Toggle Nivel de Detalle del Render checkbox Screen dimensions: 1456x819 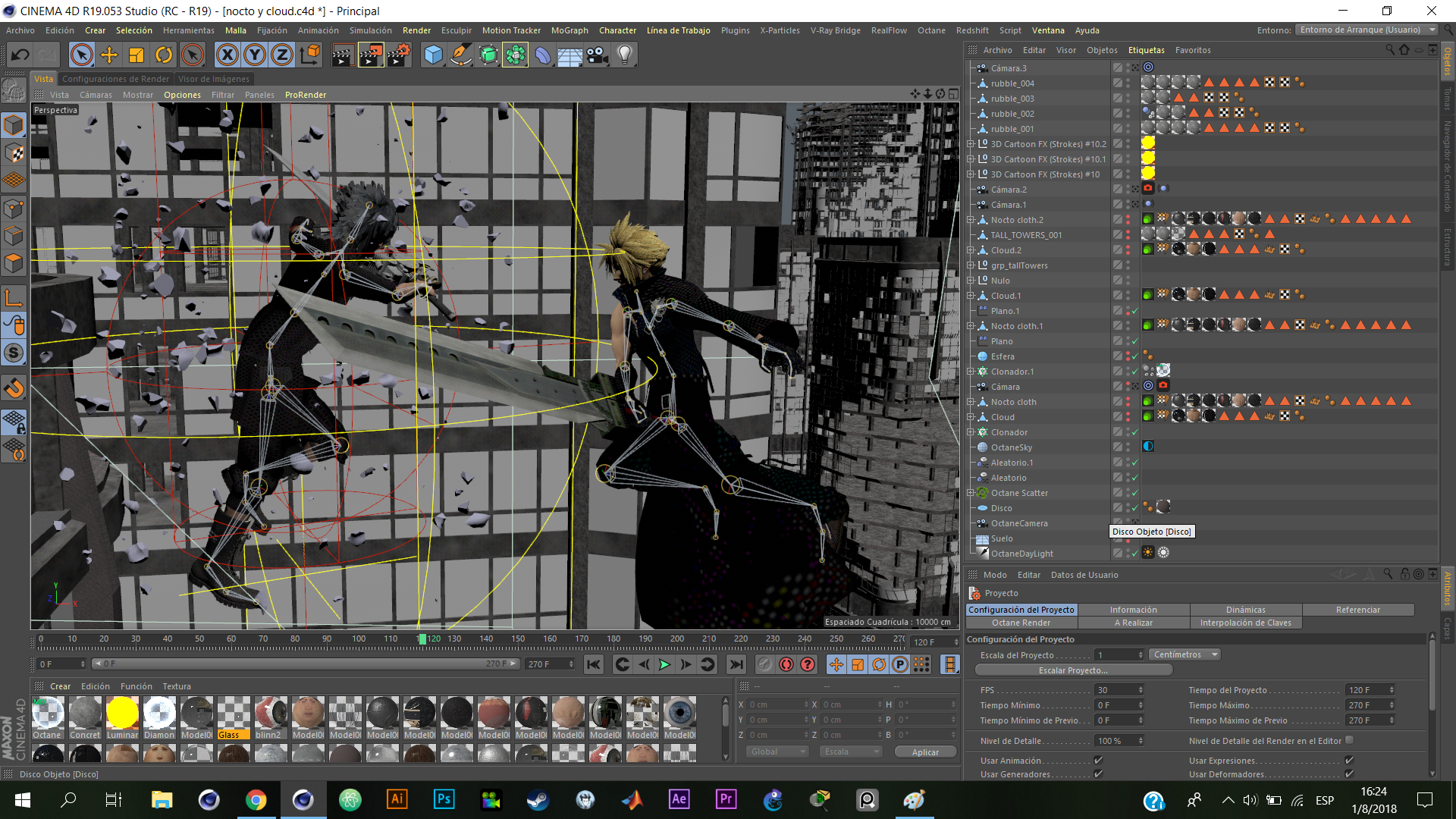pos(1349,740)
